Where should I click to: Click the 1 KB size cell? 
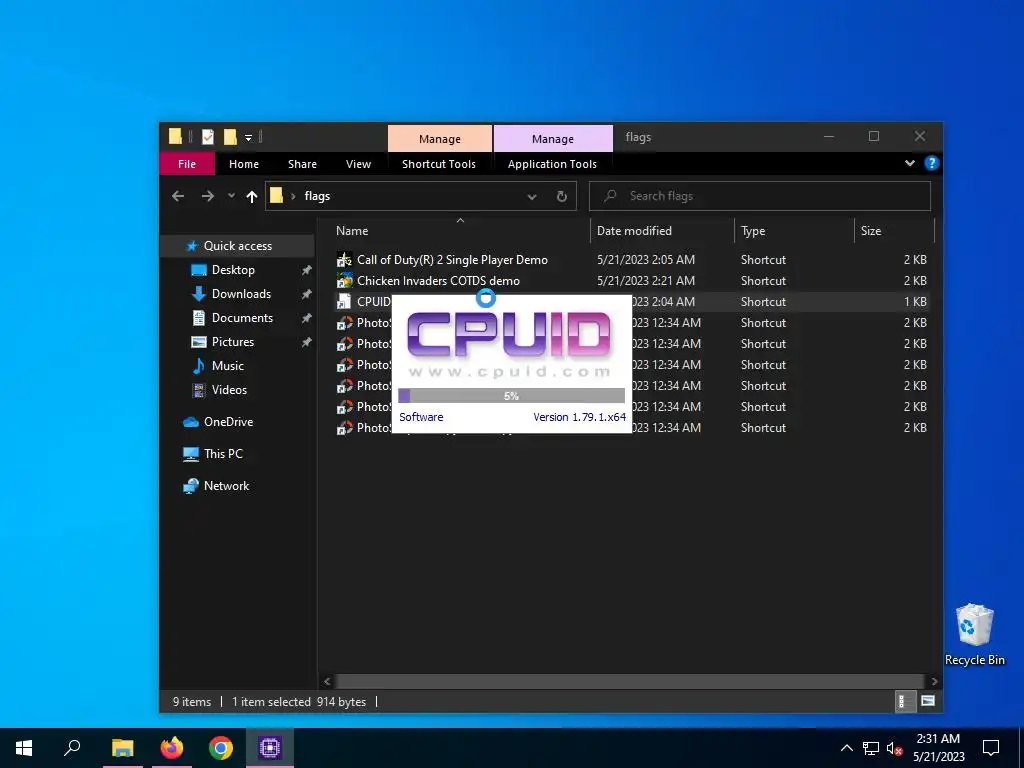point(915,302)
